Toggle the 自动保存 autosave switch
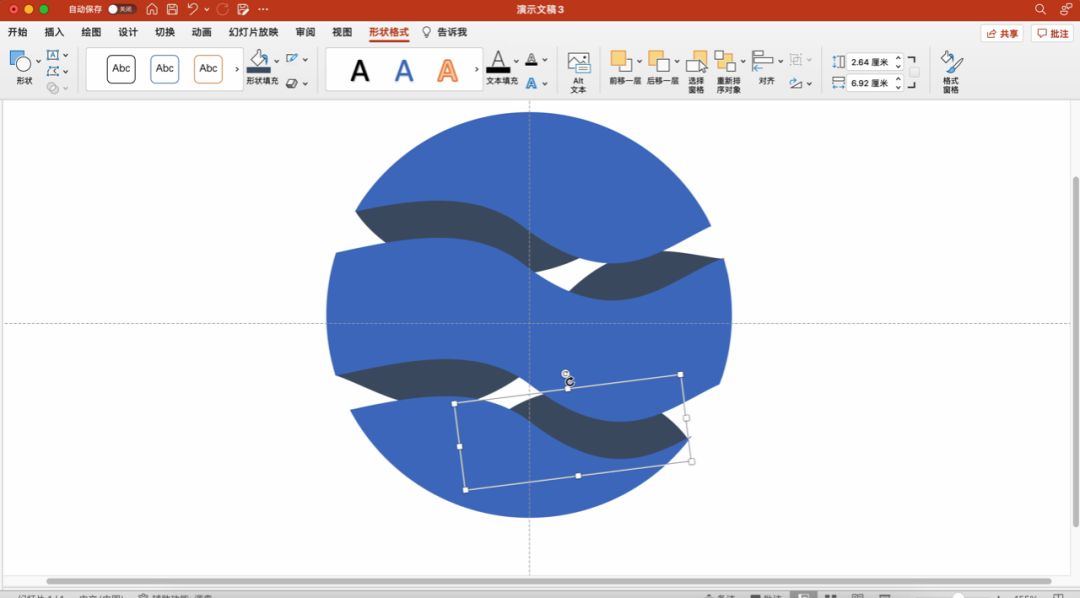Viewport: 1080px width, 598px height. tap(121, 9)
